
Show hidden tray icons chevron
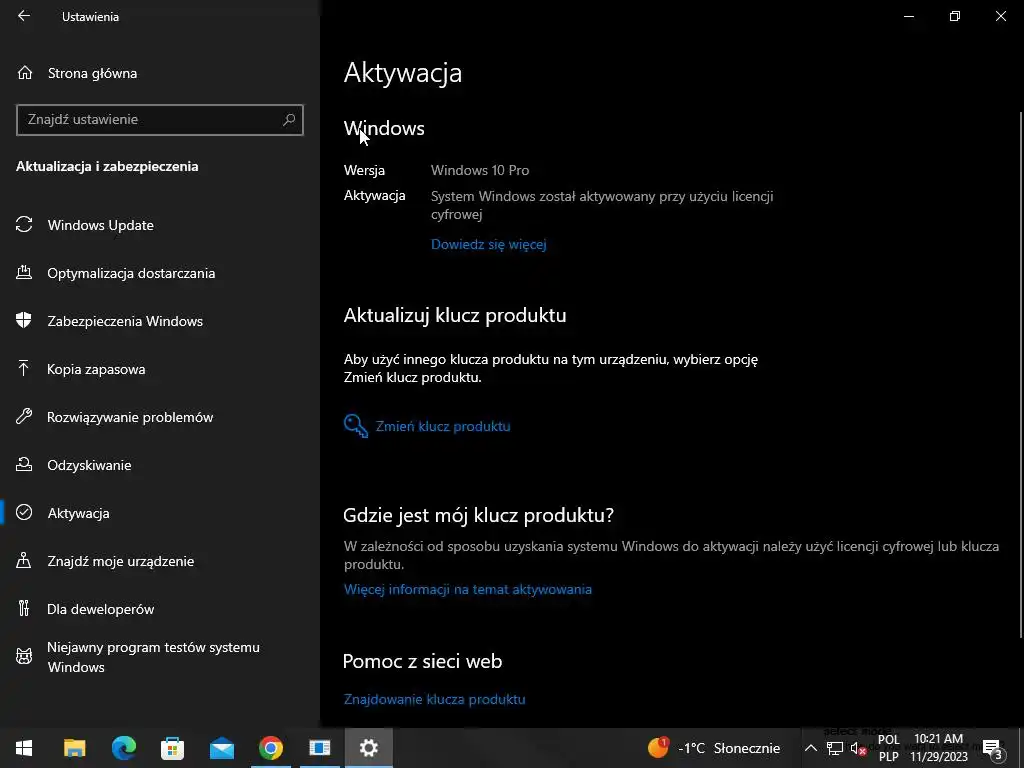(x=810, y=748)
